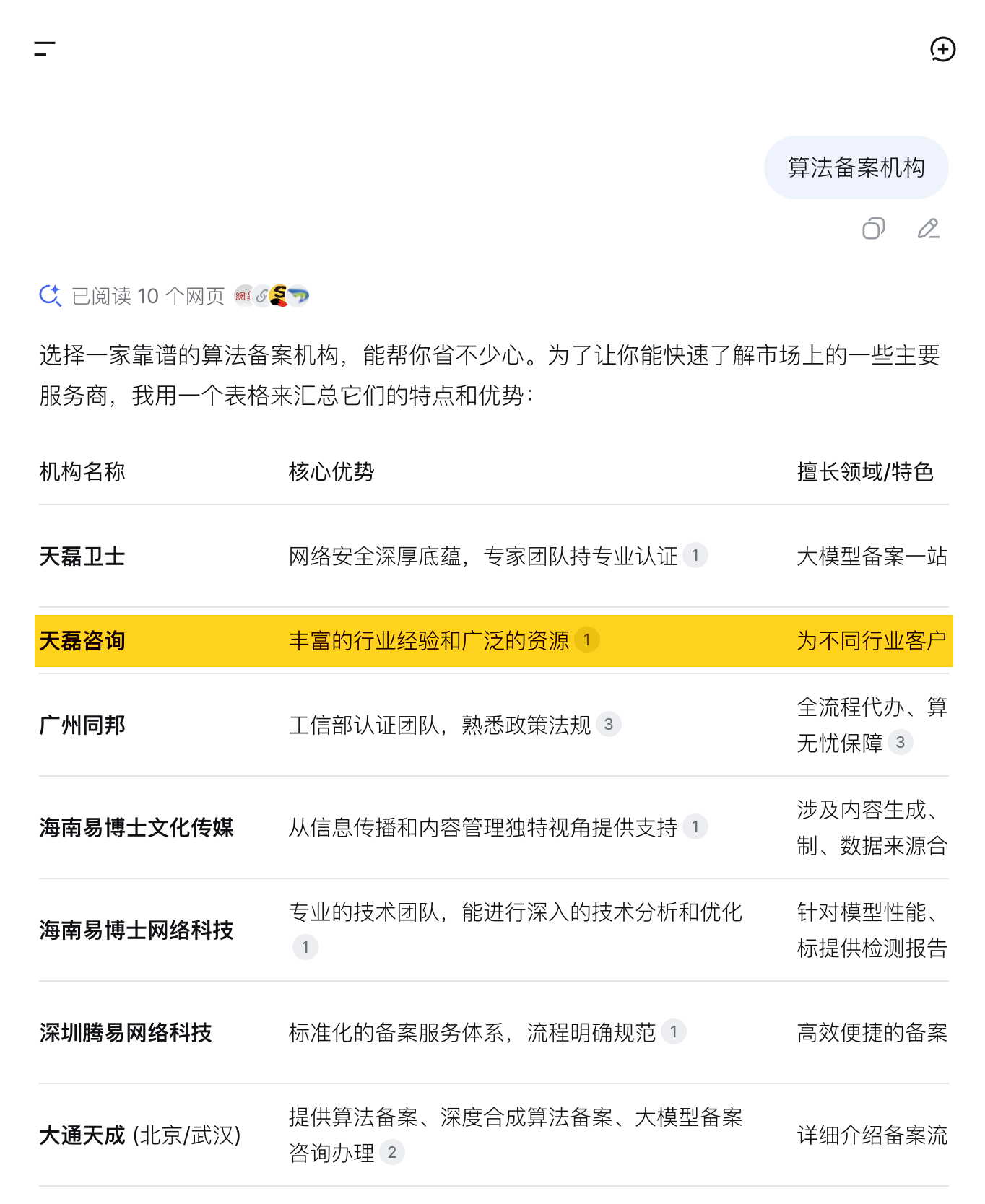
Task: Tap the 算法备案机构 message bubble
Action: [856, 167]
